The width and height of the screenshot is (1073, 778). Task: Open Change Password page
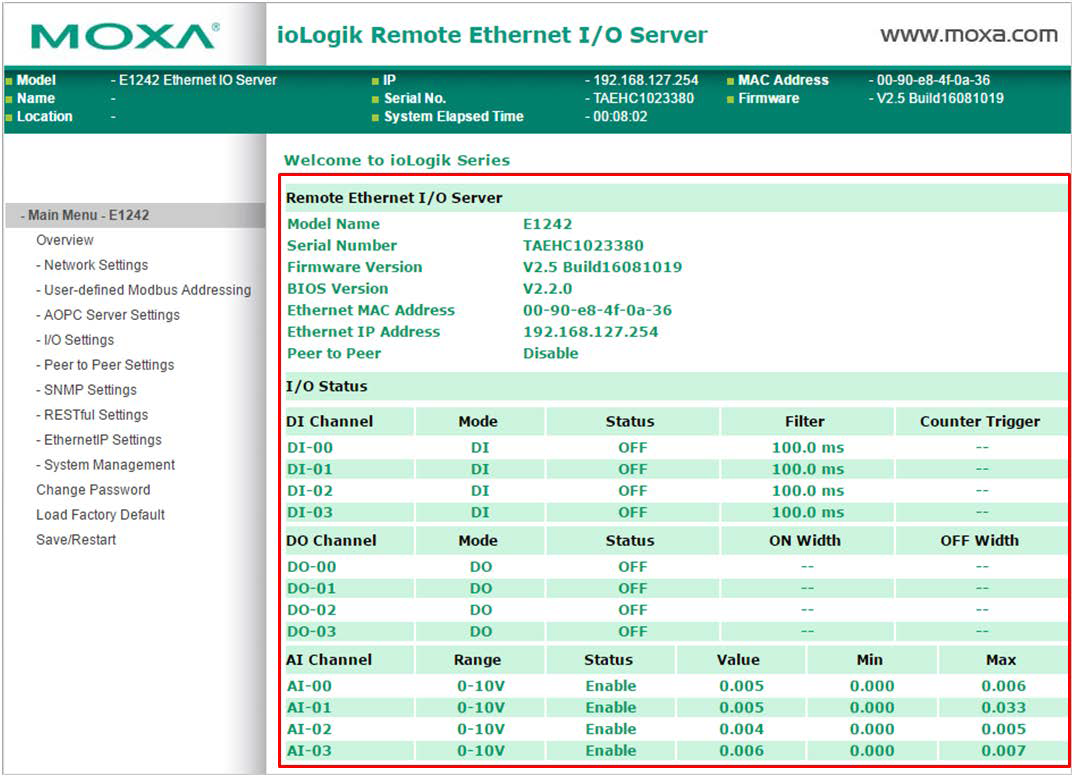tap(93, 490)
